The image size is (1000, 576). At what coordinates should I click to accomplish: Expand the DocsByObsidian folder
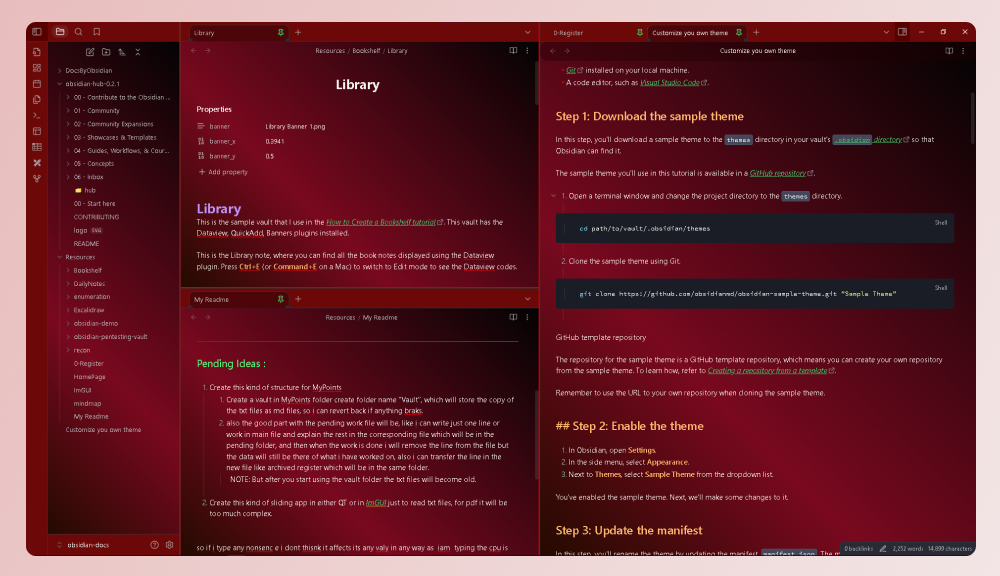[59, 71]
